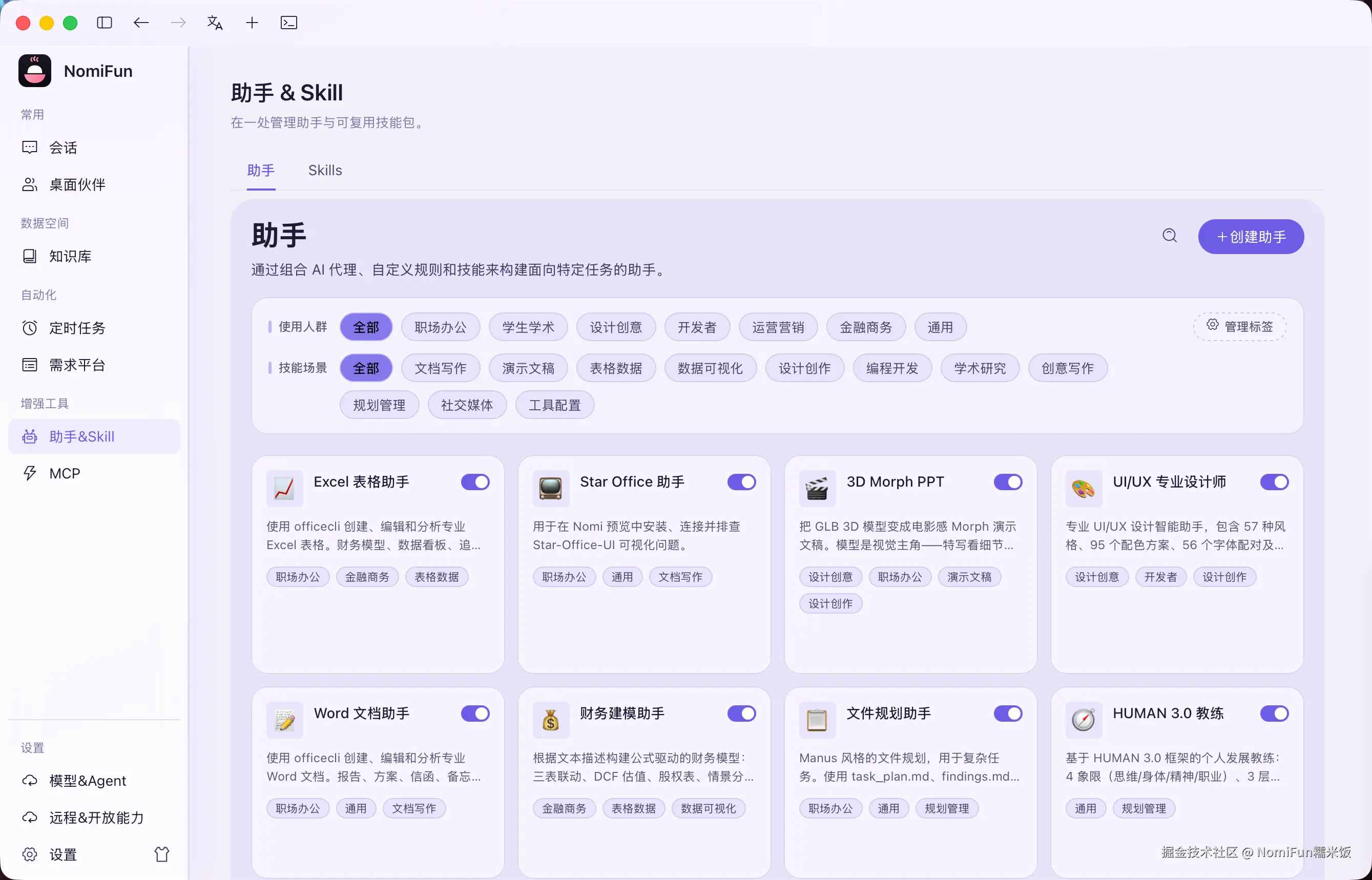Click the Word 文档助手 memo icon
Image resolution: width=1372 pixels, height=880 pixels.
284,720
